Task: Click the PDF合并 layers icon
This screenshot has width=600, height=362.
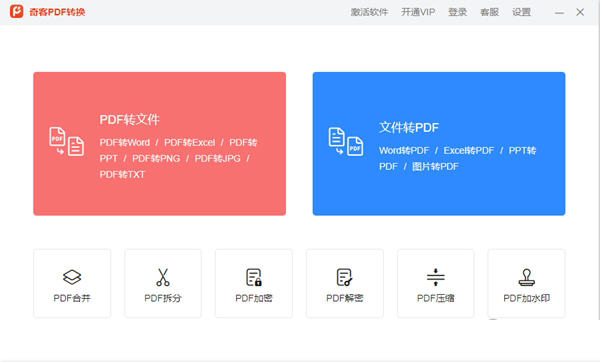Action: pyautogui.click(x=72, y=277)
